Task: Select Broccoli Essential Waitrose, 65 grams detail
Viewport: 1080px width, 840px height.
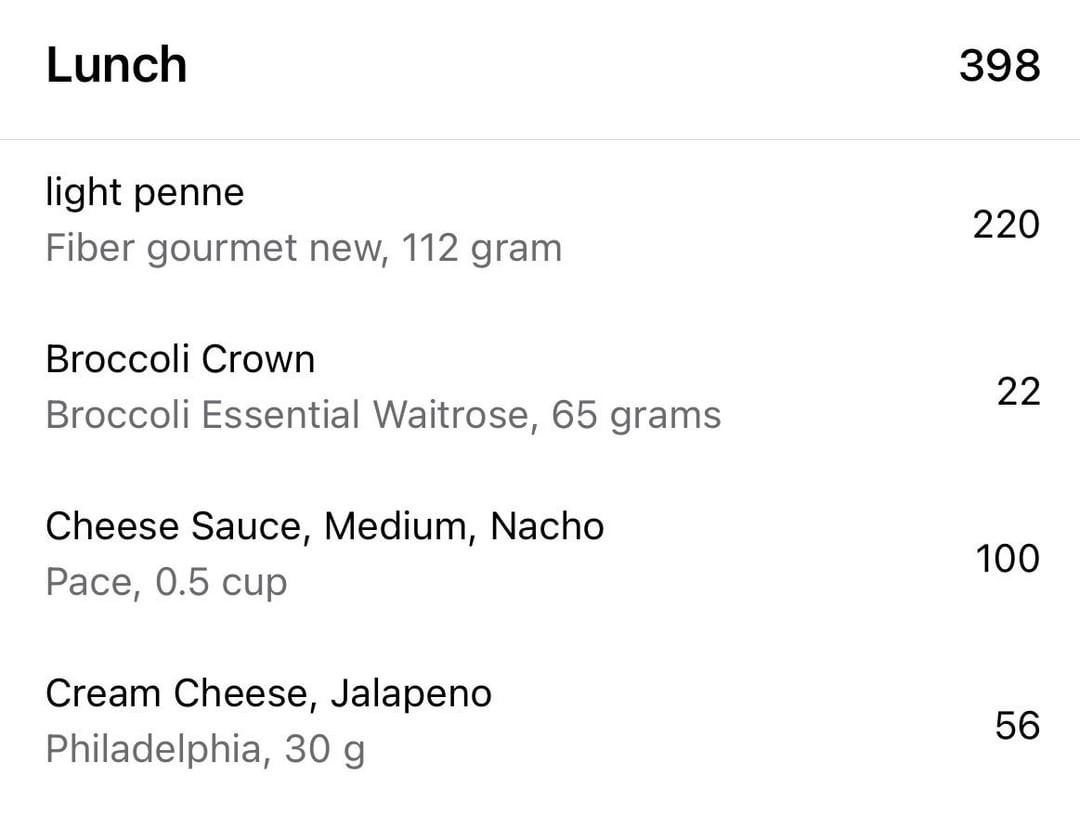Action: coord(383,414)
